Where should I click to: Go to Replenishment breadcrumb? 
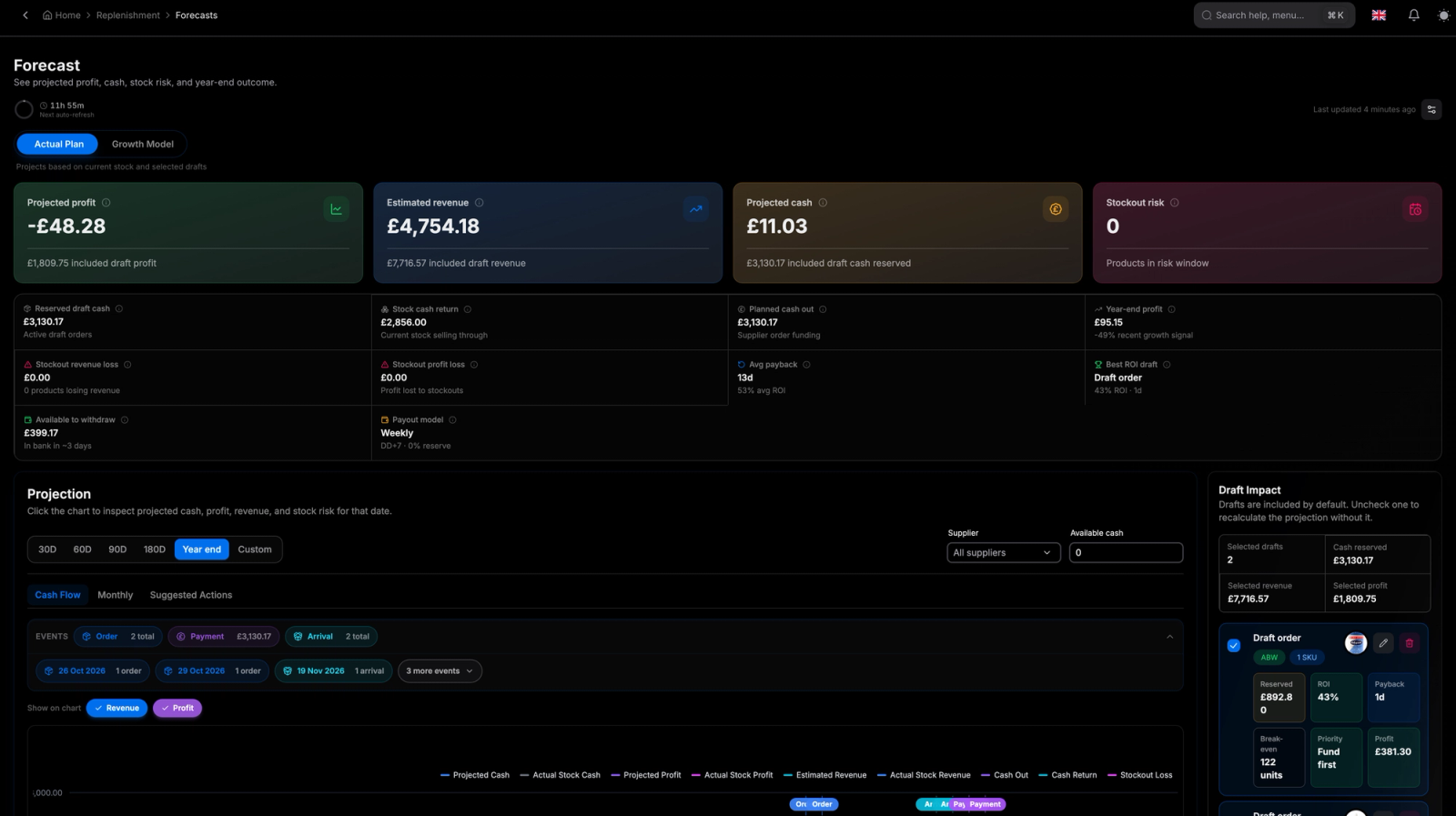(x=128, y=15)
